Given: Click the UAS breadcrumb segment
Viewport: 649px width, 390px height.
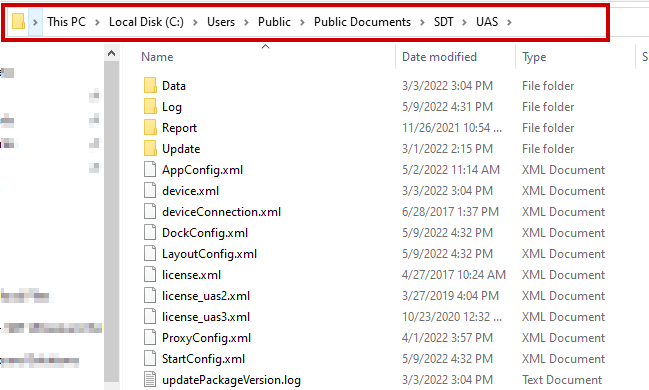Looking at the screenshot, I should pos(487,22).
